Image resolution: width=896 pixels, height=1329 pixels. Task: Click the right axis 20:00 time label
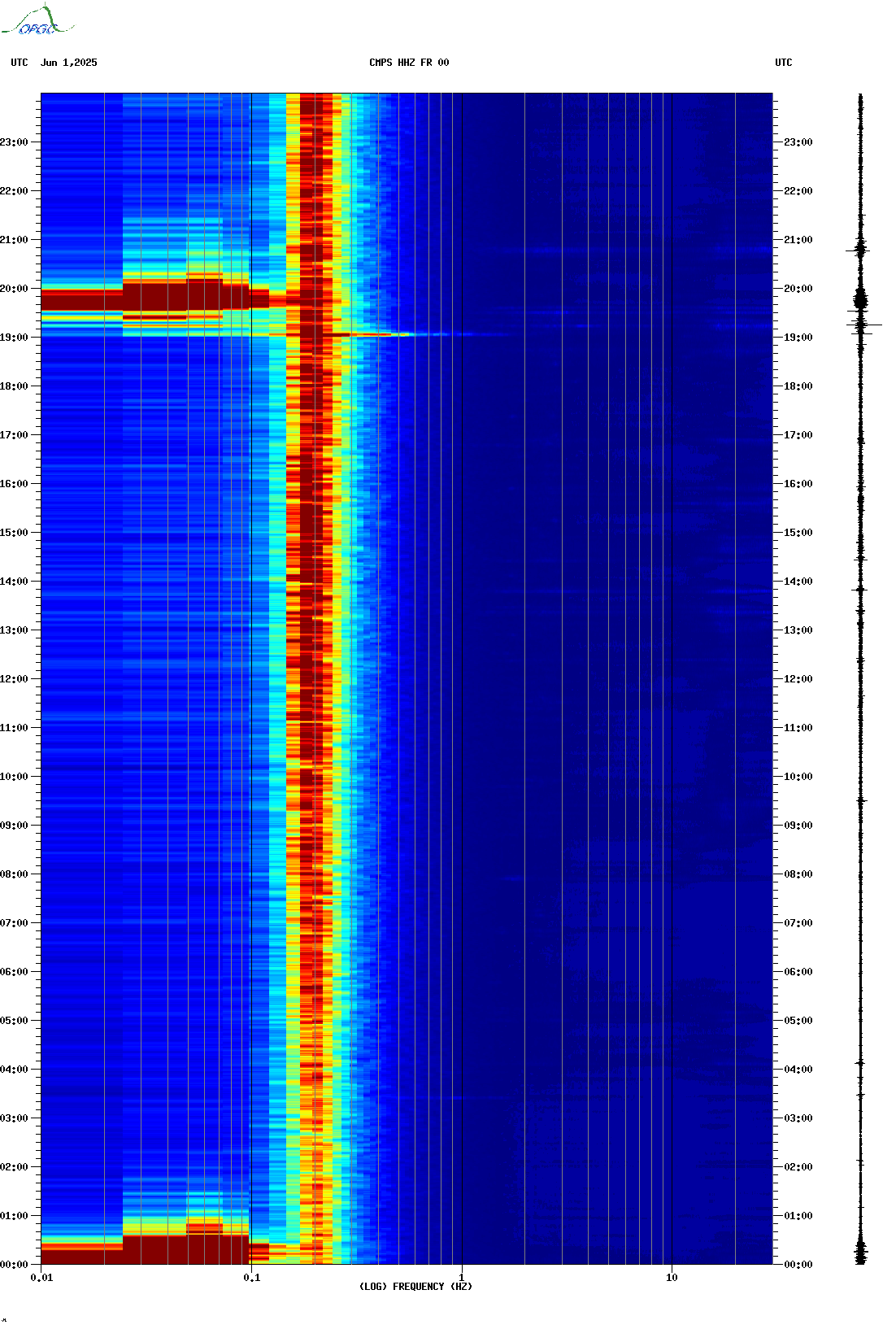[798, 289]
